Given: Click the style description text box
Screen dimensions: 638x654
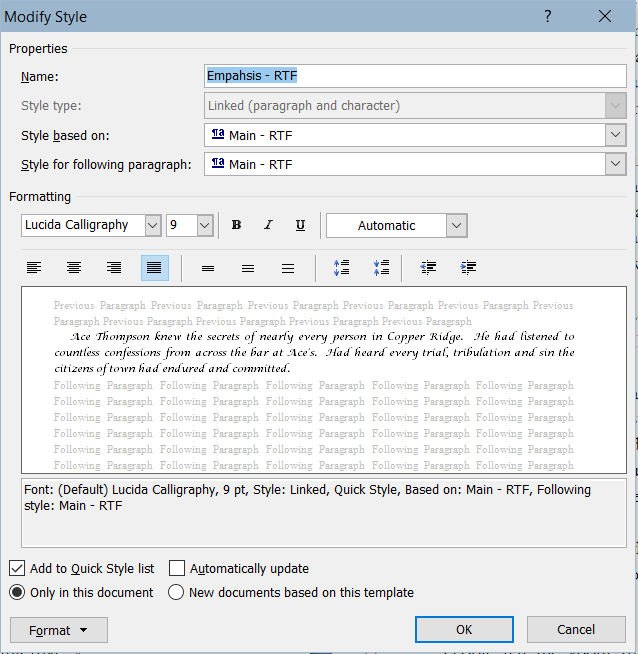Looking at the screenshot, I should 324,513.
